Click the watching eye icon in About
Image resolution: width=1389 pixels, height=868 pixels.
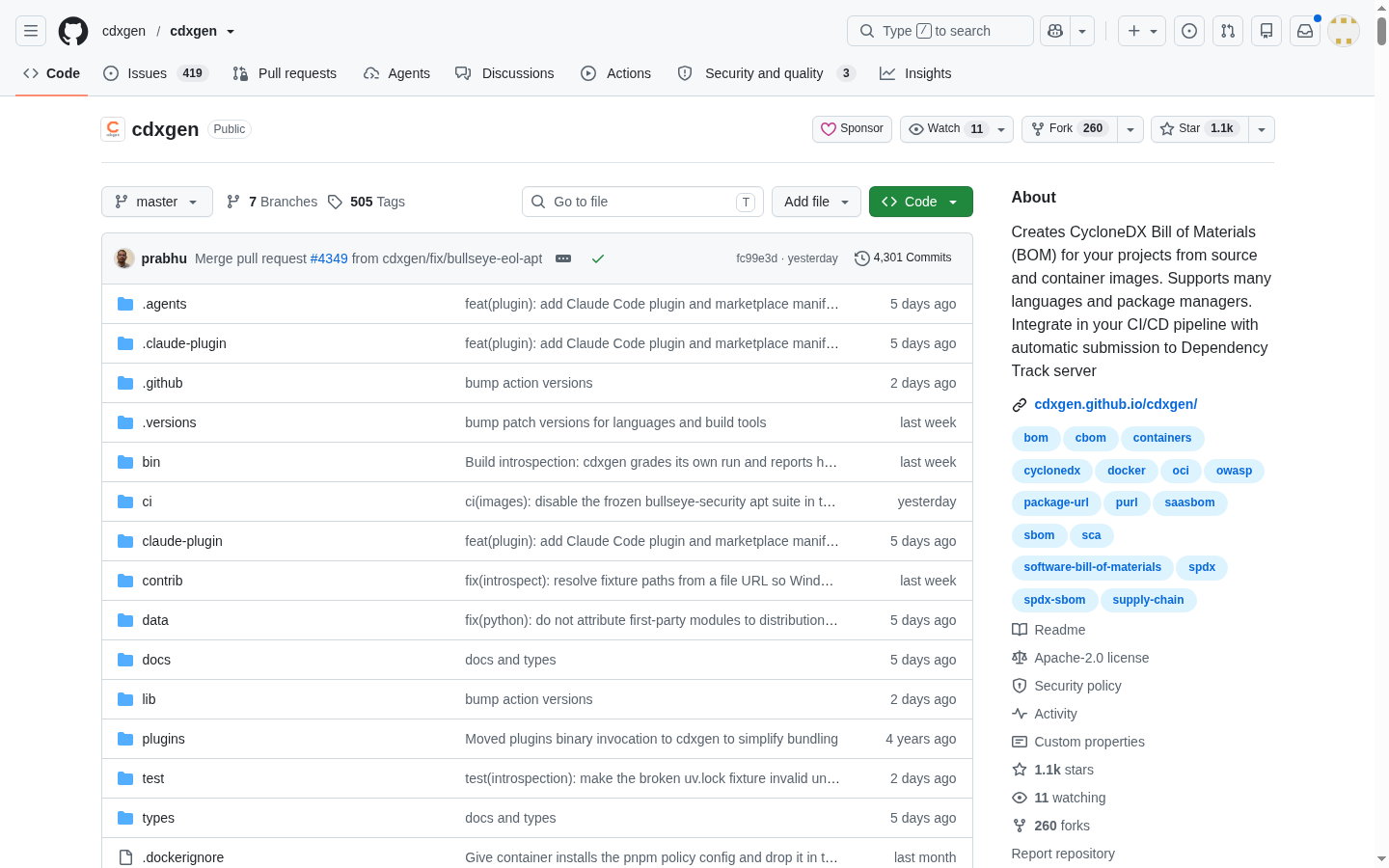tap(1020, 798)
